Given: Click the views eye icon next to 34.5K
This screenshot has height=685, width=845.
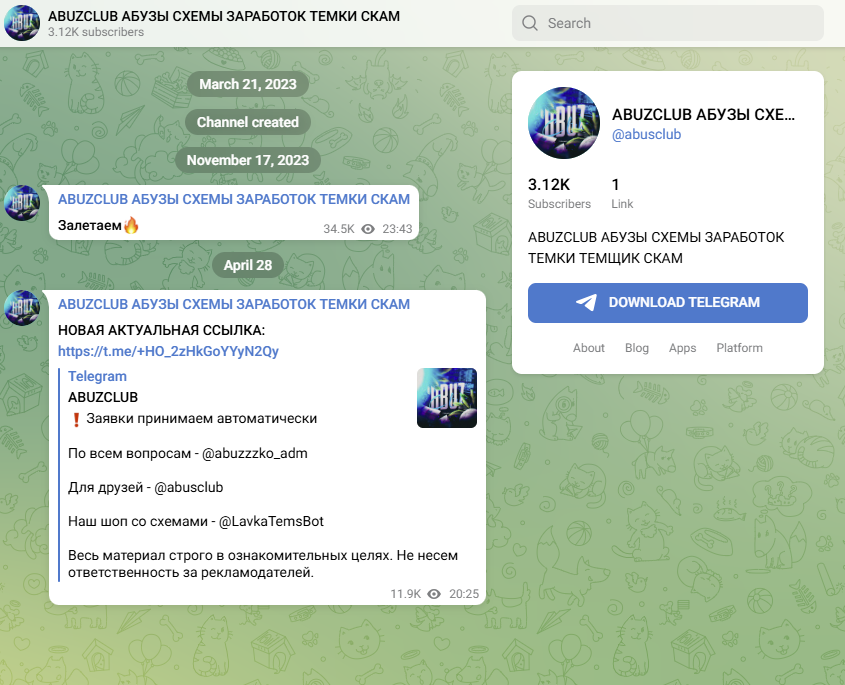Looking at the screenshot, I should (x=368, y=229).
